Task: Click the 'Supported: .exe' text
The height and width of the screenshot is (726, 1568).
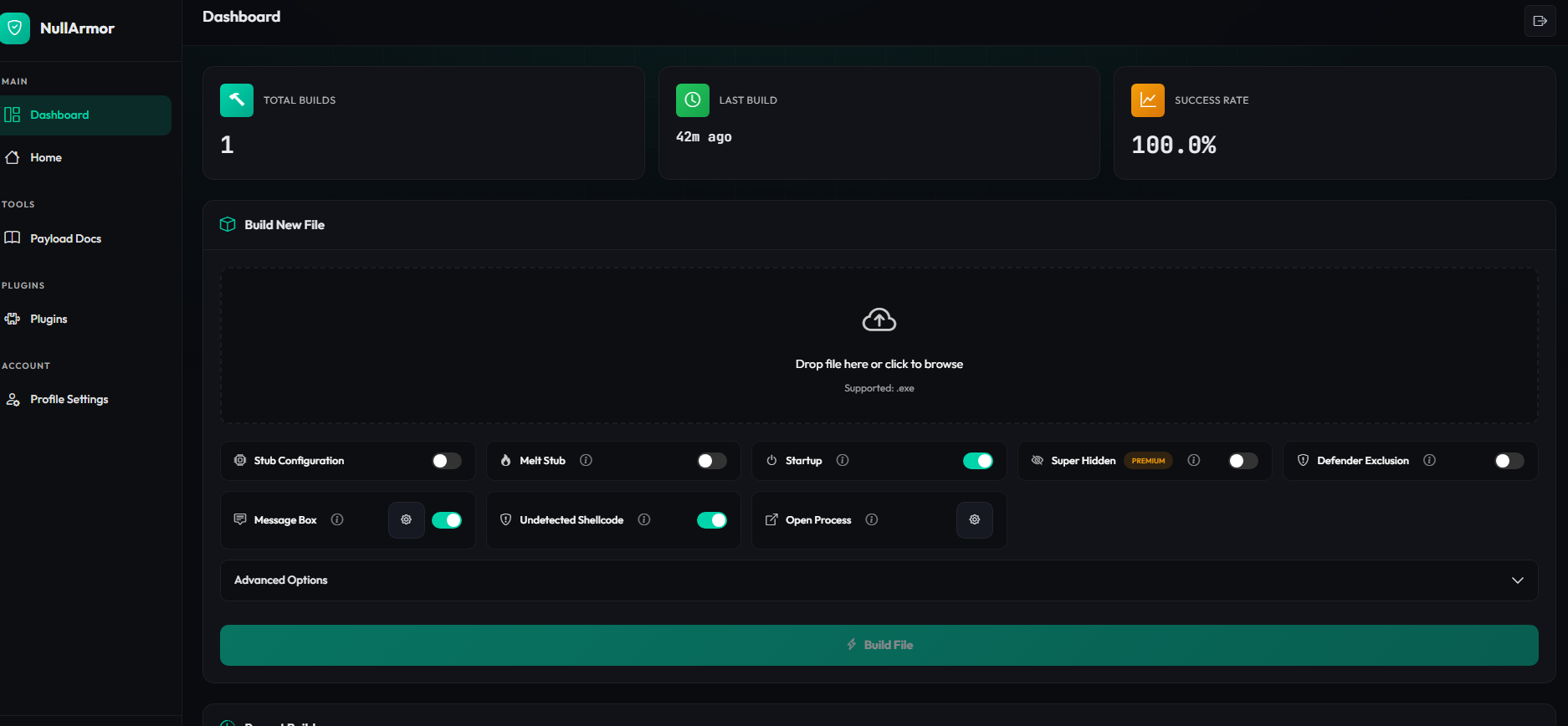Action: 879,388
